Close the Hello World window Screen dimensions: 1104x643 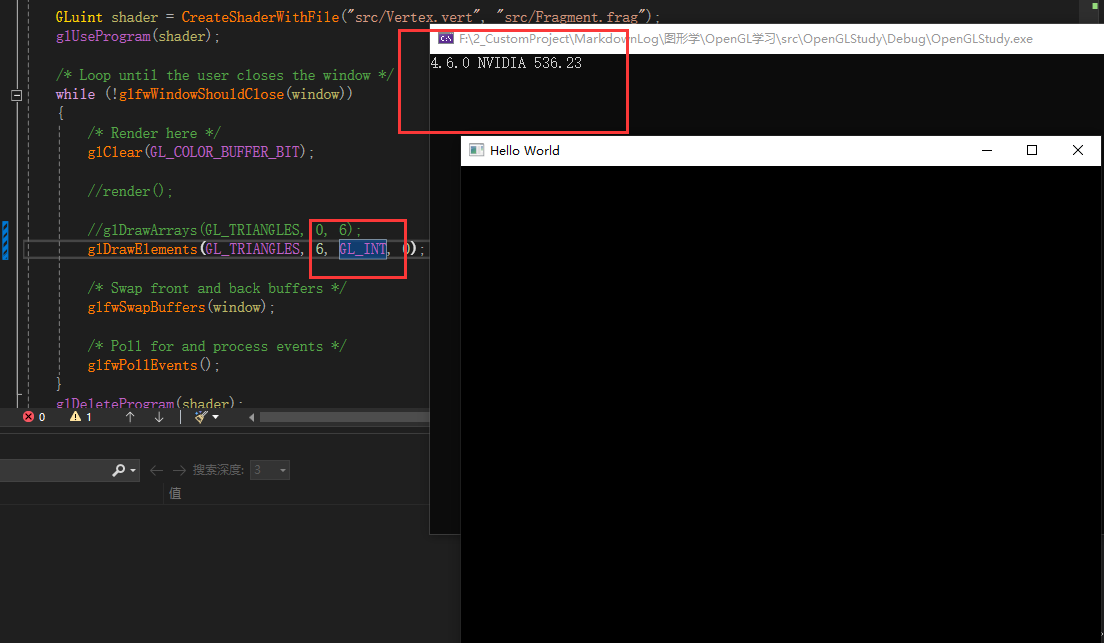(x=1077, y=151)
